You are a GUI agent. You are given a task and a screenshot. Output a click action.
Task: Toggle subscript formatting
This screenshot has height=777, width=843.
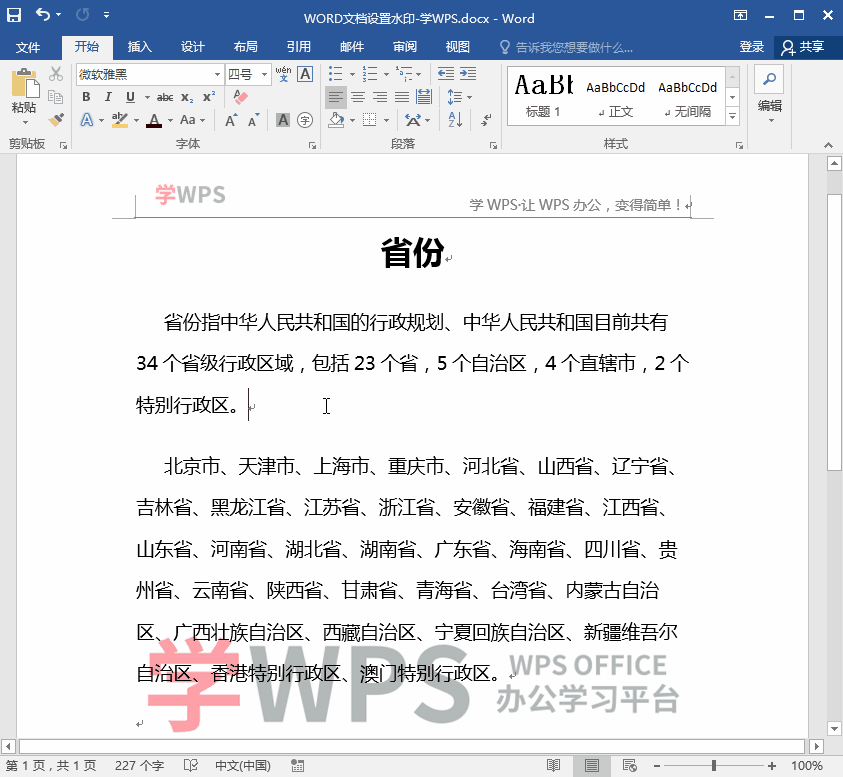pos(187,97)
